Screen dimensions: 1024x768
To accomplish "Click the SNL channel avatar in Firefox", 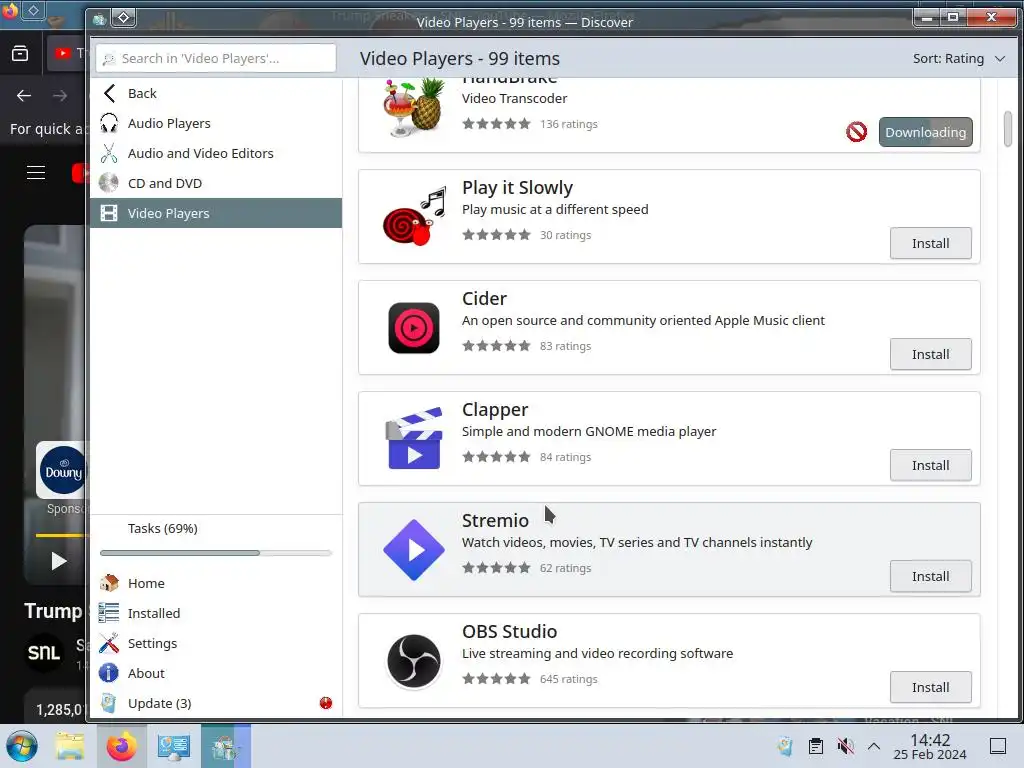I will pyautogui.click(x=44, y=652).
